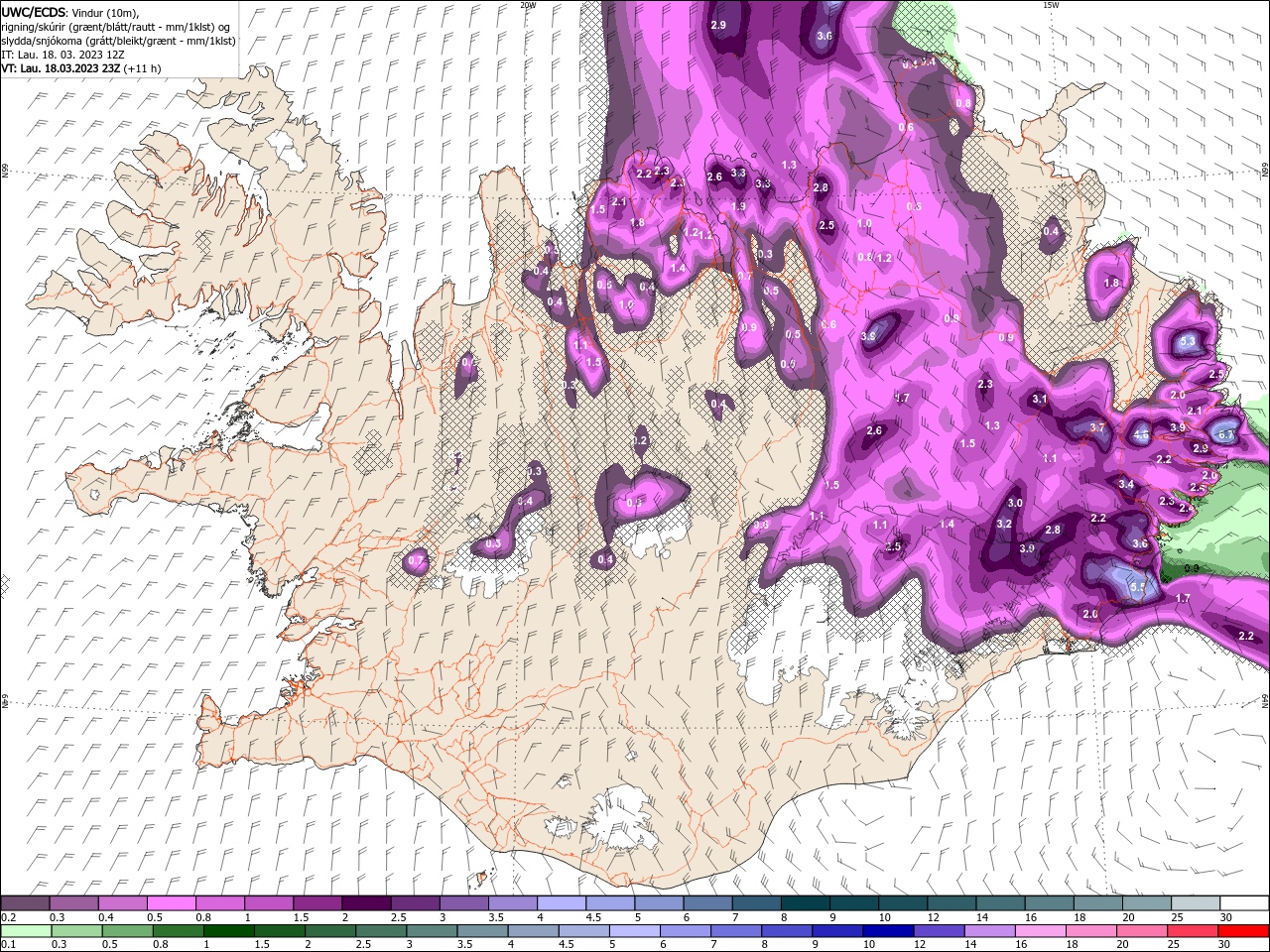This screenshot has width=1270, height=952.
Task: Click the '0.2' label in the upper legend
Action: coord(7,917)
